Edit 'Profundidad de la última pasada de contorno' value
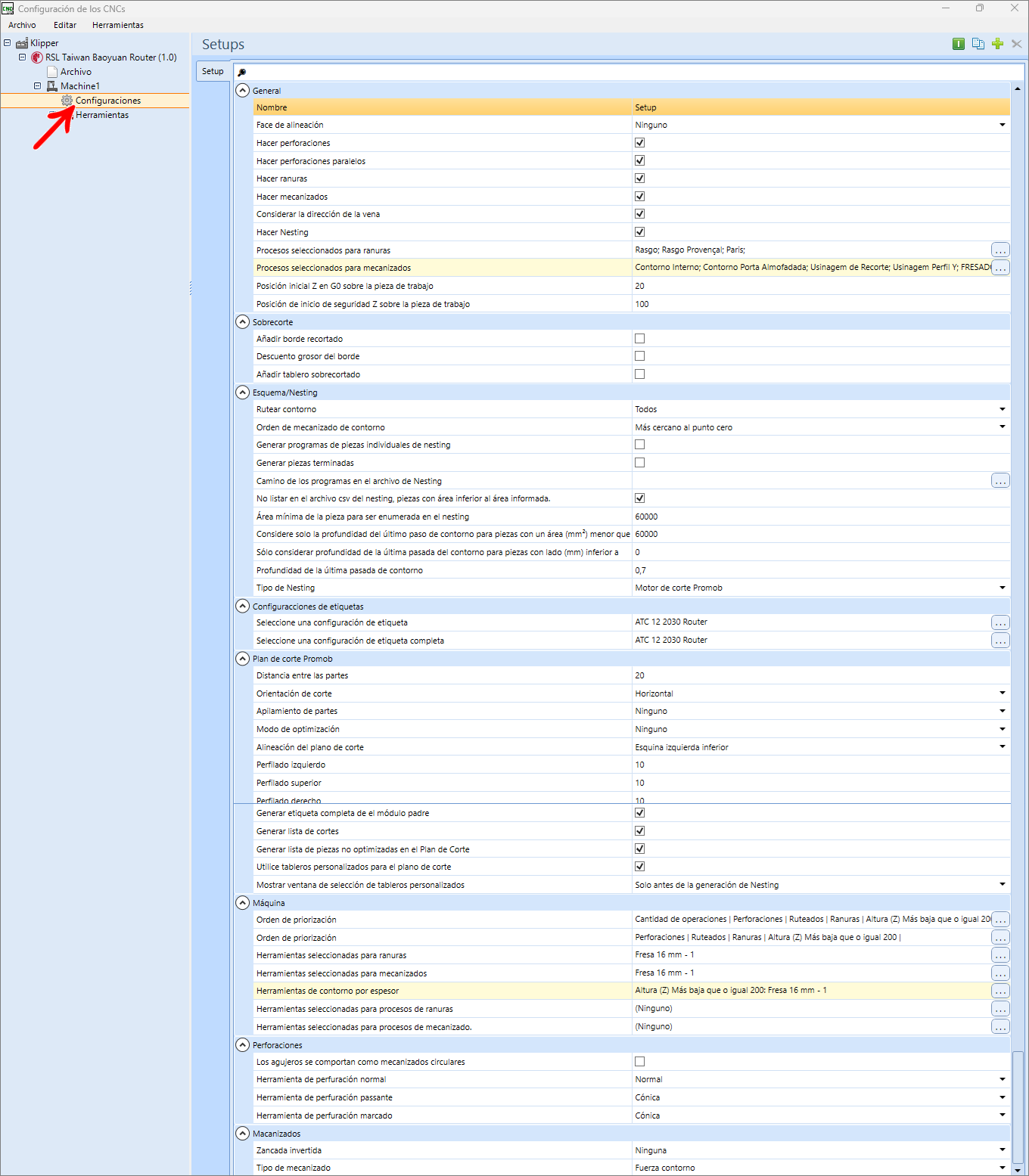 pyautogui.click(x=821, y=570)
